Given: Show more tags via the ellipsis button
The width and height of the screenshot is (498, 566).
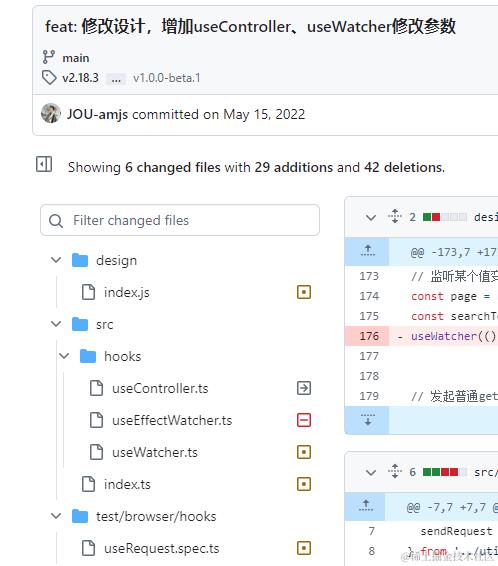Looking at the screenshot, I should 116,78.
